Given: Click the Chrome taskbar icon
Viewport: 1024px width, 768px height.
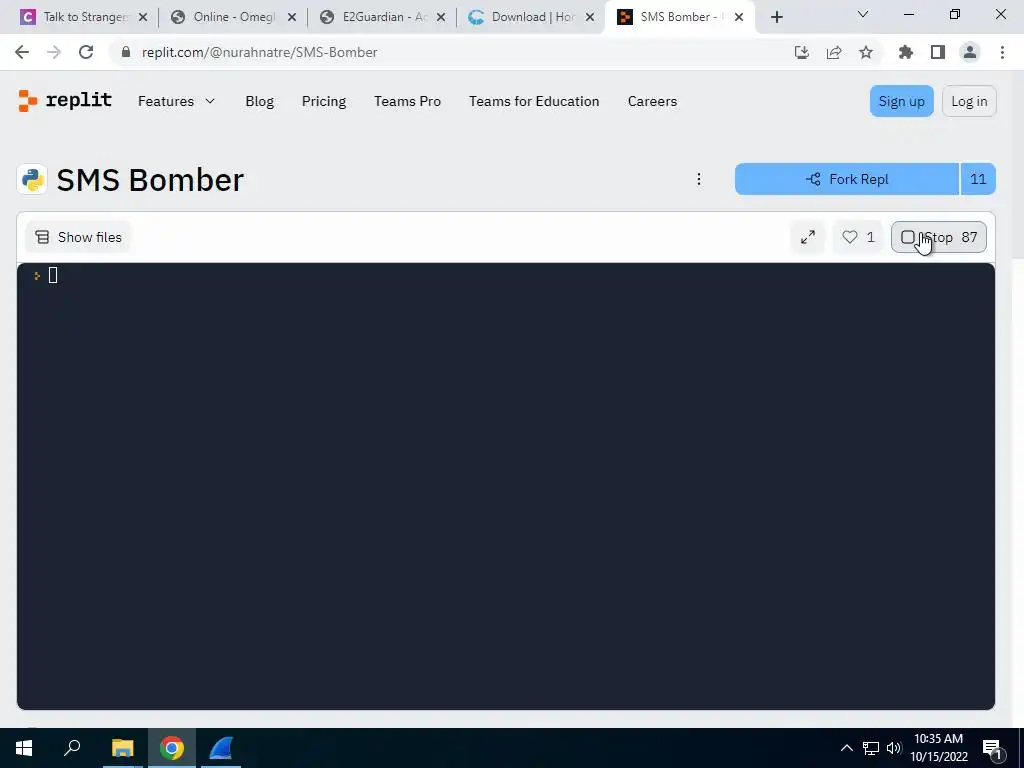Looking at the screenshot, I should coord(172,748).
